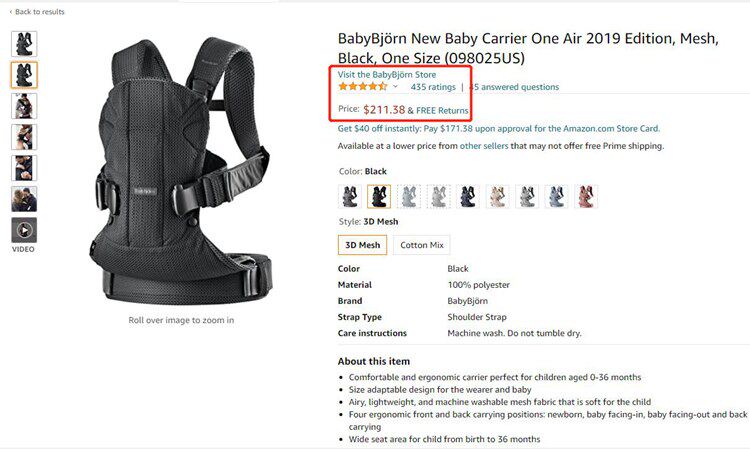Select the last rose-colored carrier swatch
The width and height of the screenshot is (750, 449).
pos(586,197)
